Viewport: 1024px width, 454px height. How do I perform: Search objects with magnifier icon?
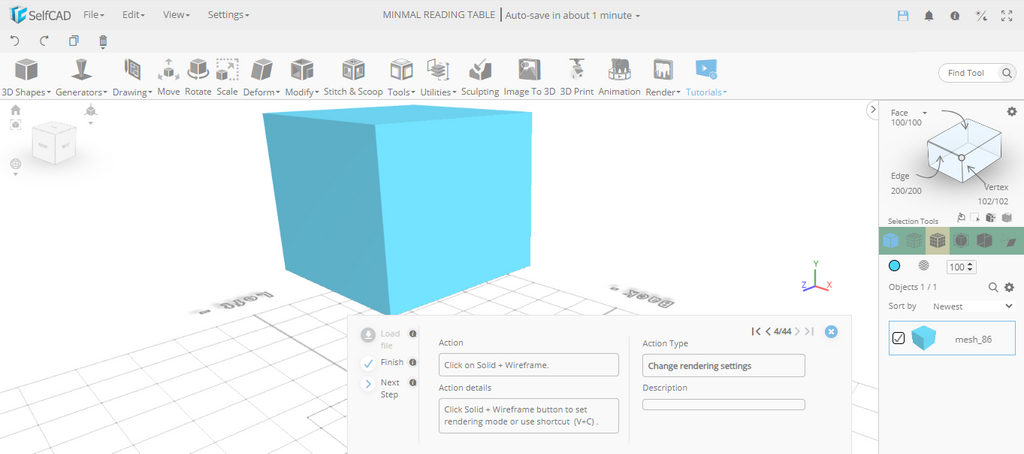point(993,287)
